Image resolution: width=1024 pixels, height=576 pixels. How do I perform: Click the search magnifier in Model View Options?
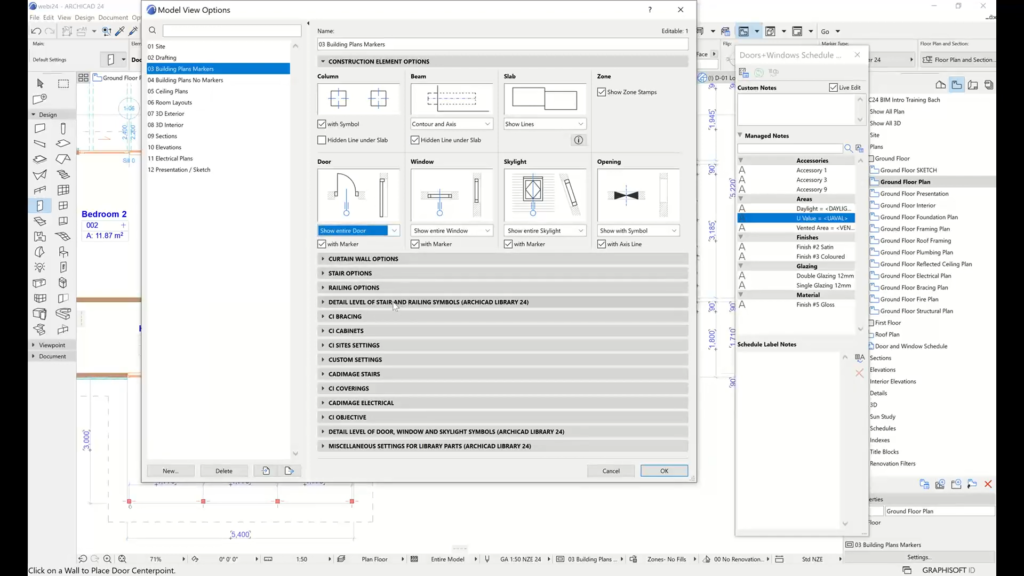tap(152, 31)
